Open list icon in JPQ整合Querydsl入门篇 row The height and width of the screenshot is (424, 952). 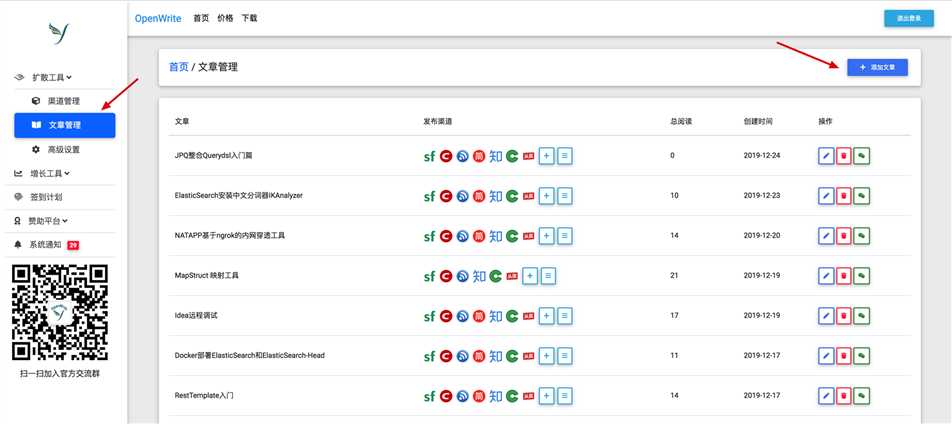(565, 156)
